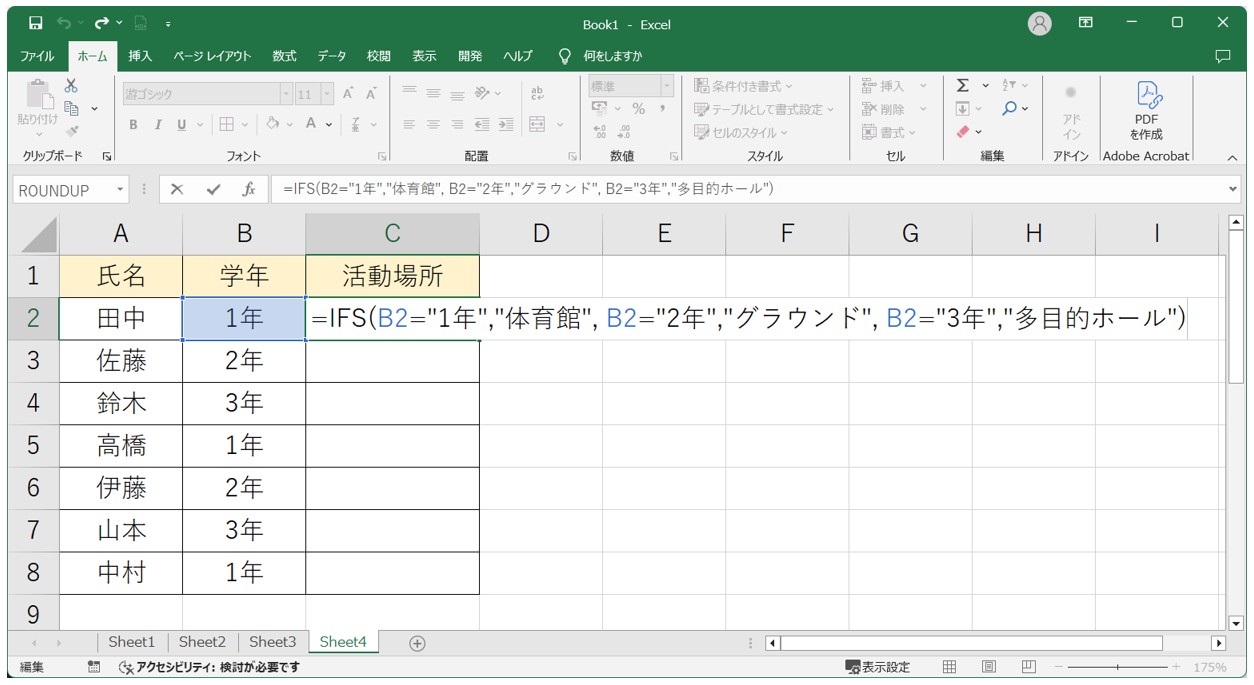Image resolution: width=1254 pixels, height=685 pixels.
Task: Select the Sheet2 tab
Action: tap(202, 642)
